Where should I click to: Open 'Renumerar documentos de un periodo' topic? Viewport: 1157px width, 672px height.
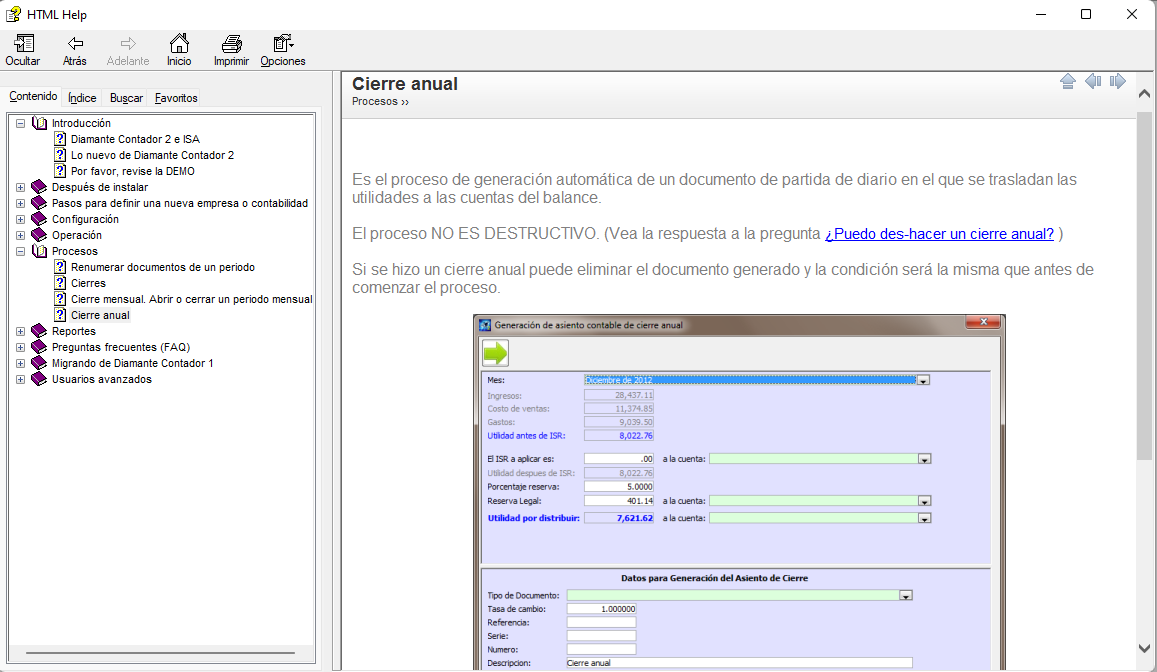click(162, 267)
